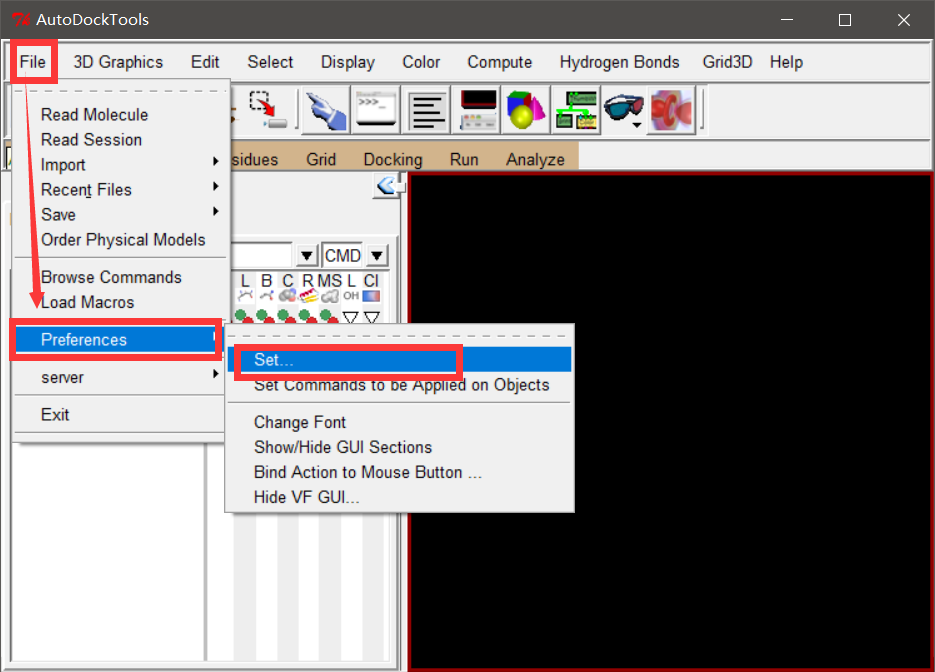935x672 pixels.
Task: Switch to the Grid tab
Action: pos(321,159)
